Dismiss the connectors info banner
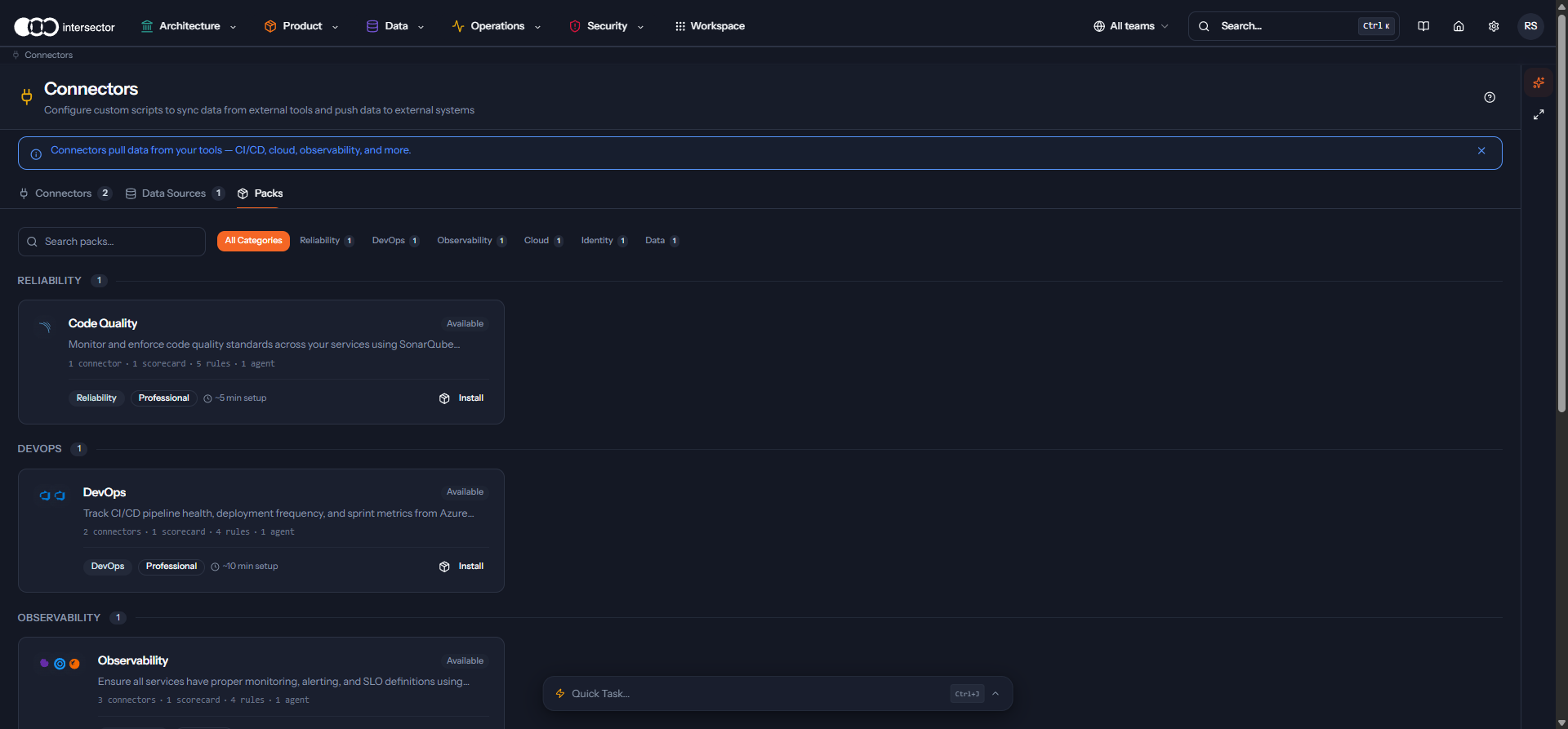This screenshot has height=729, width=1568. point(1481,151)
